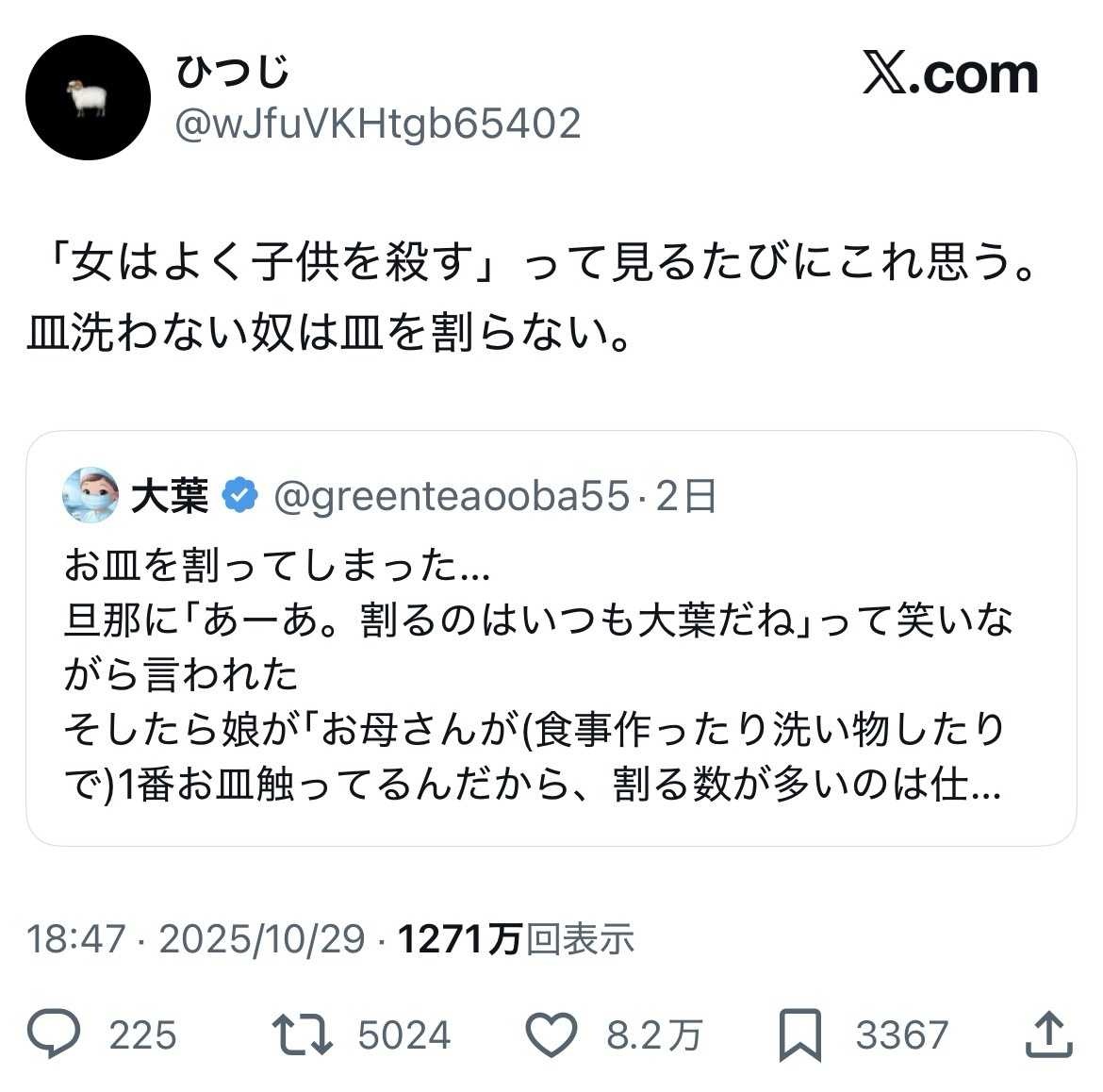
Task: Click the 8.2万 likes count
Action: pos(654,1035)
